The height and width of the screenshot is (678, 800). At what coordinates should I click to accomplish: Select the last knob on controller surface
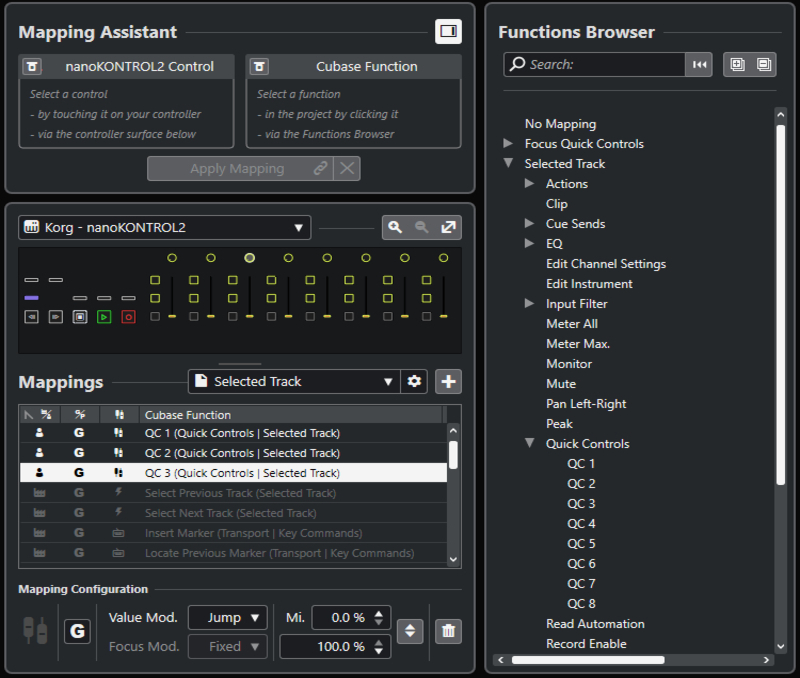click(x=444, y=258)
